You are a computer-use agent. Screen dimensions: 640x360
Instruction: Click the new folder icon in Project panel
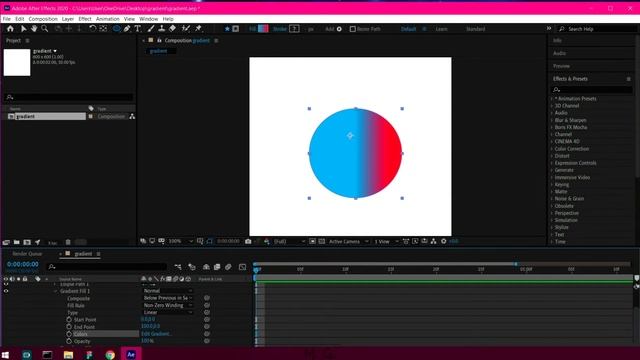click(17, 242)
